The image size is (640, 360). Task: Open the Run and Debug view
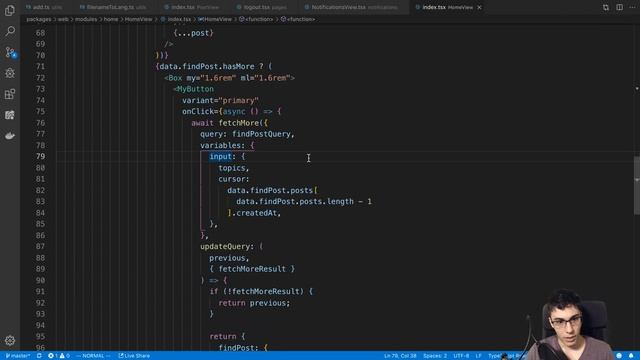10,73
